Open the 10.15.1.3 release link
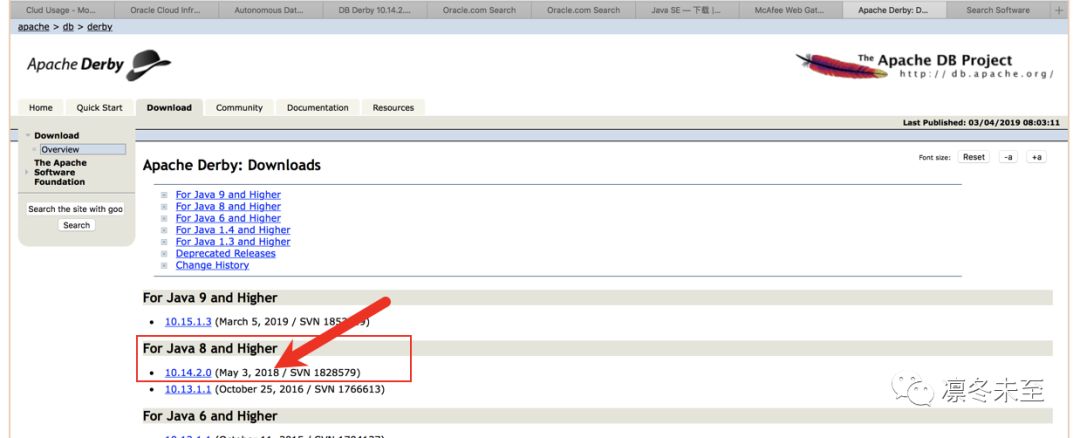 pyautogui.click(x=188, y=322)
